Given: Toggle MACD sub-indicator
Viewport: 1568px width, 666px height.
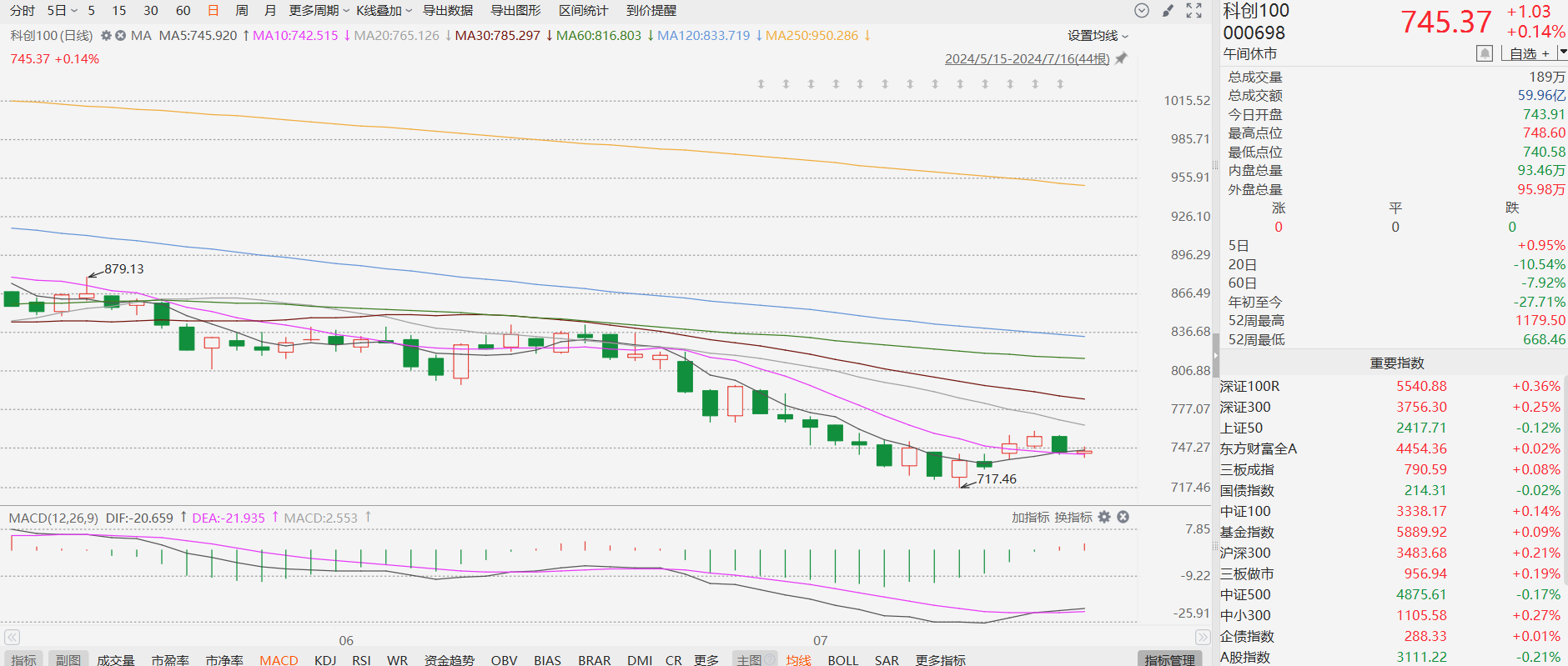Looking at the screenshot, I should tap(279, 659).
